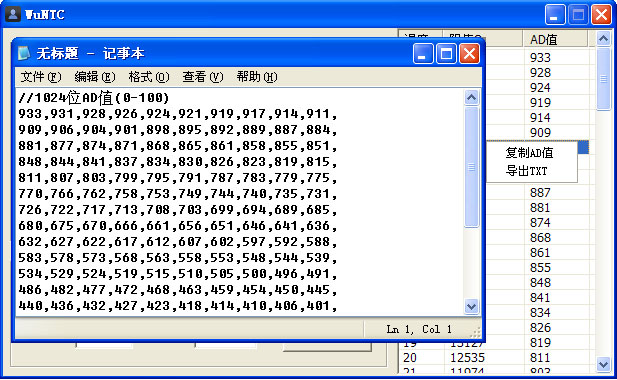This screenshot has height=380, width=617.
Task: Choose 导出TXT from the context menu
Action: coord(526,171)
